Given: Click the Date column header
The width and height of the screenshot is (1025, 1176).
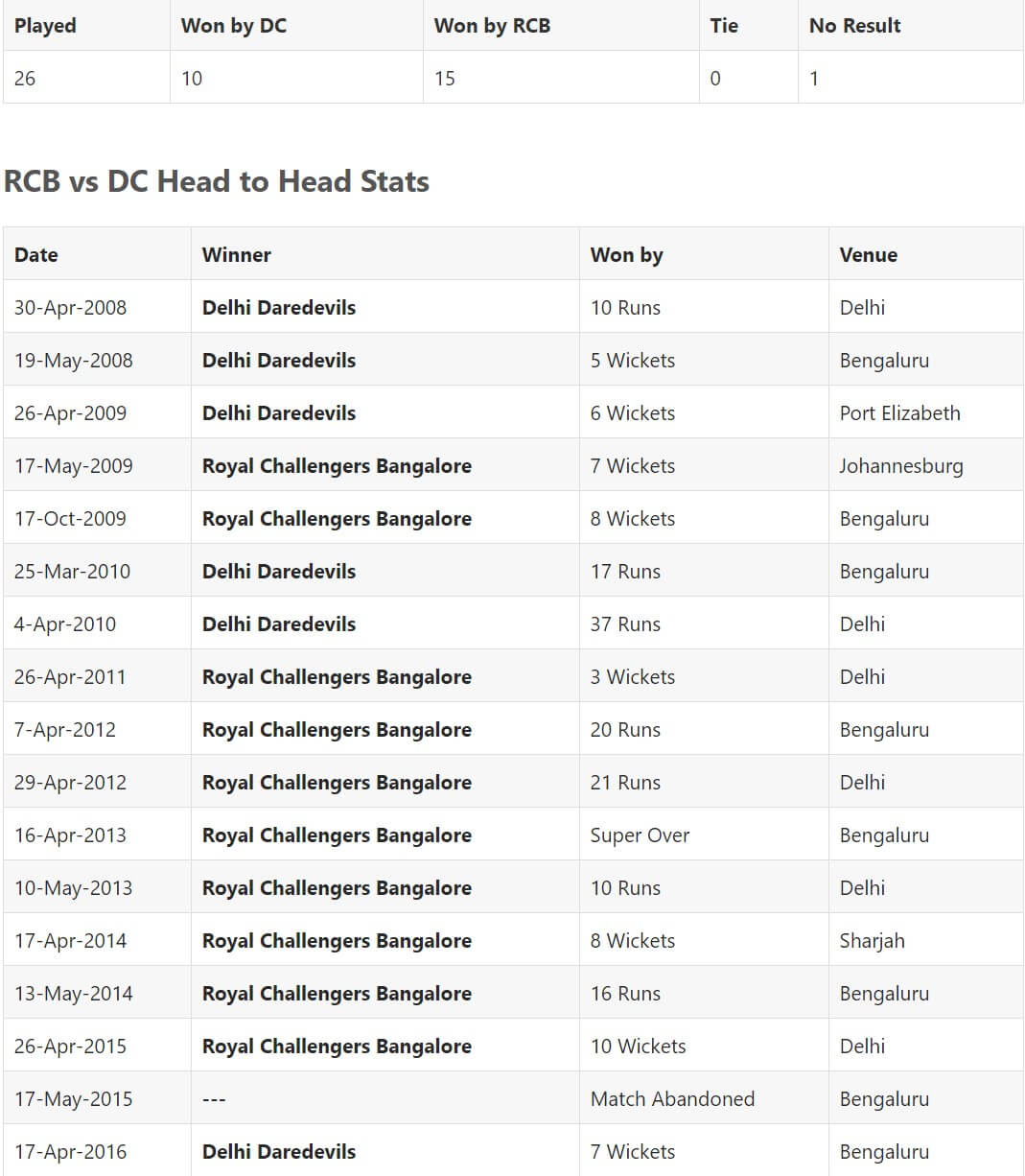Looking at the screenshot, I should 36,255.
